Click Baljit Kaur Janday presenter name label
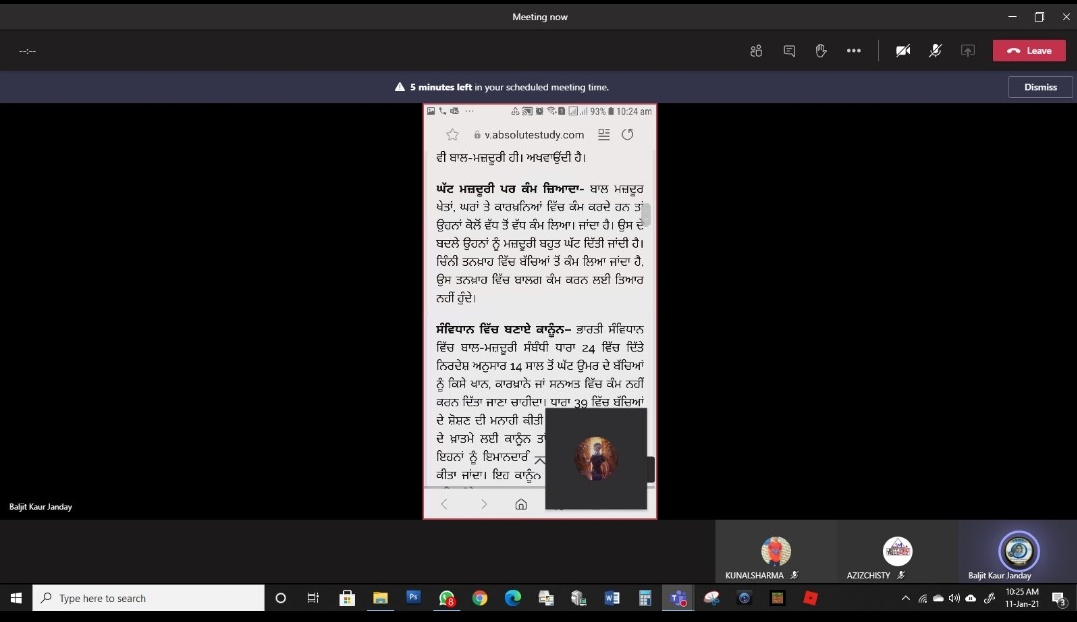This screenshot has width=1077, height=622. tap(41, 507)
